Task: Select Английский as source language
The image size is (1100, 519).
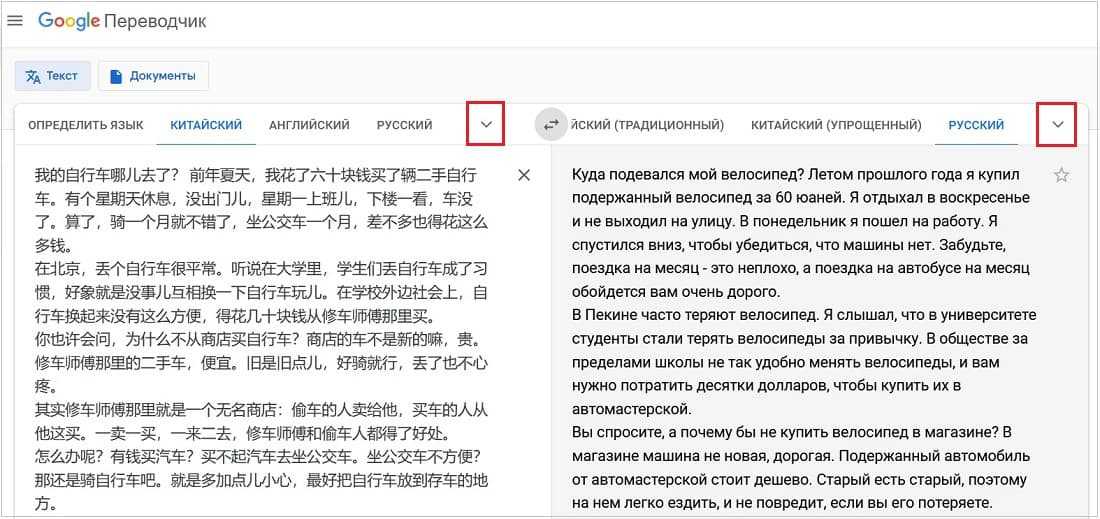Action: [x=309, y=125]
